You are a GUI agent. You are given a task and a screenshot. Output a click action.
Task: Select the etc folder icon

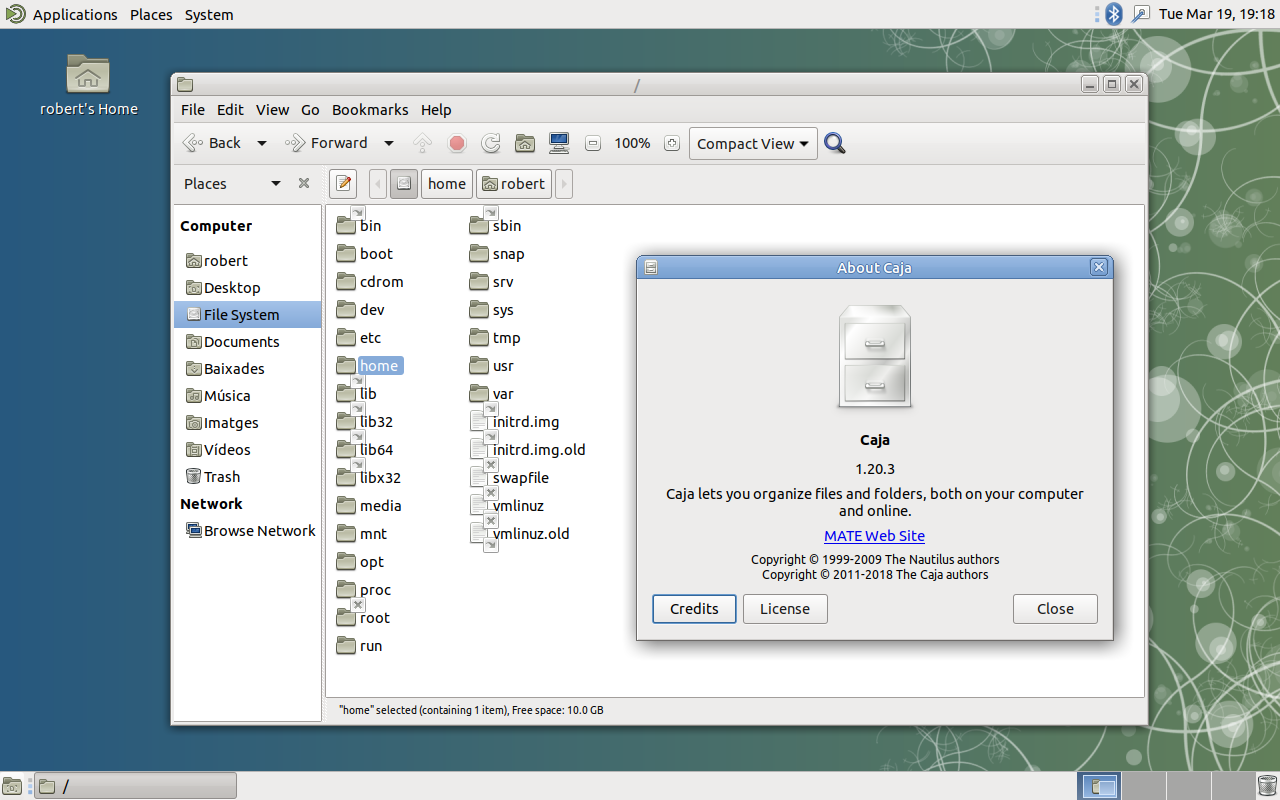(347, 338)
